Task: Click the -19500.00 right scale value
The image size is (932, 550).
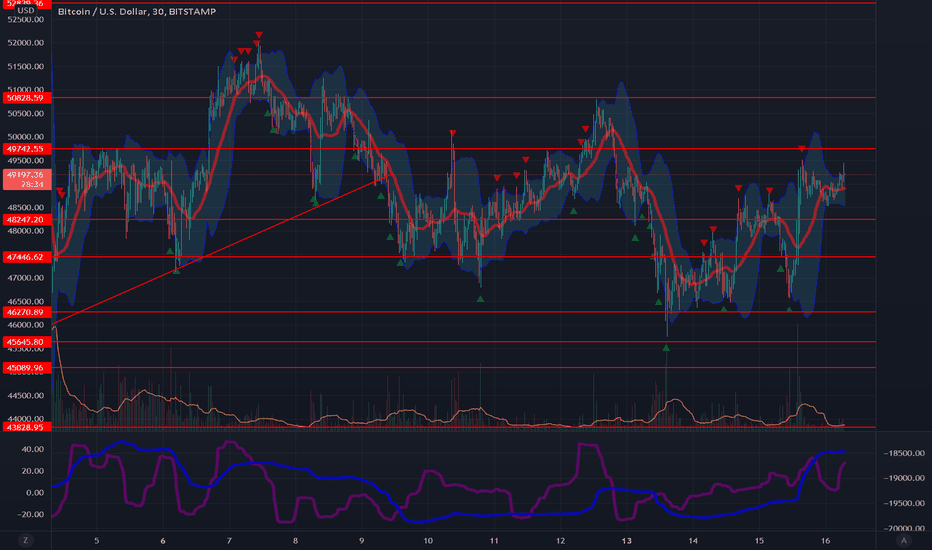Action: point(903,504)
